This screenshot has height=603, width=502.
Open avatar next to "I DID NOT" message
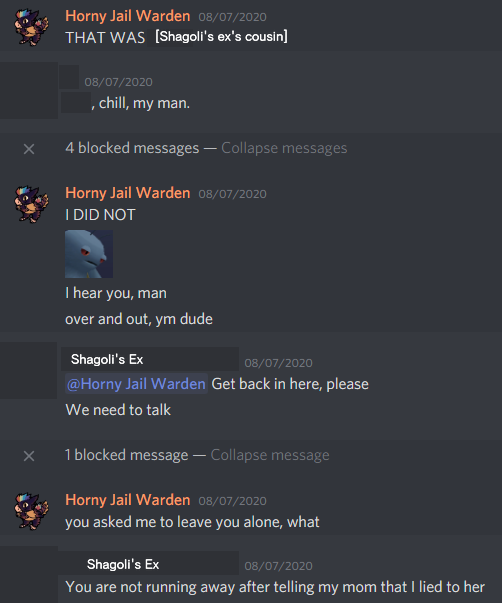[x=32, y=204]
